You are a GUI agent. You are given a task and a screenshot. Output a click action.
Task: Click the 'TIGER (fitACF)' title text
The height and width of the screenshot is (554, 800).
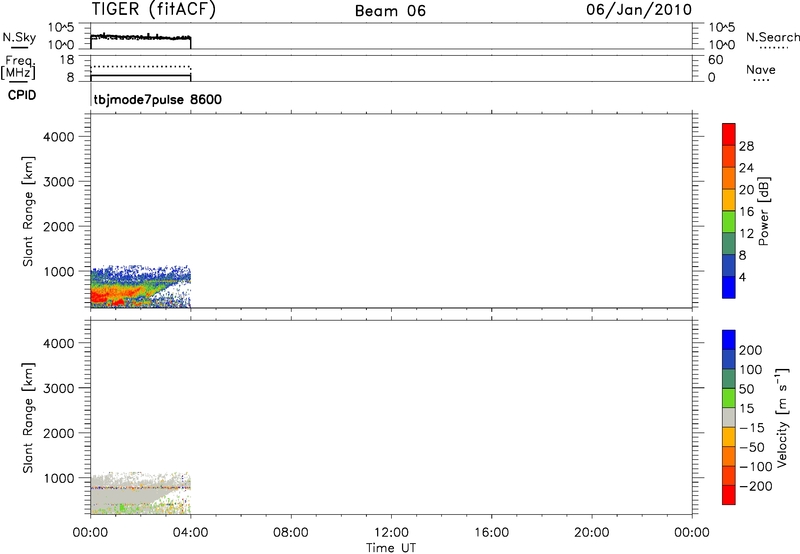point(154,9)
